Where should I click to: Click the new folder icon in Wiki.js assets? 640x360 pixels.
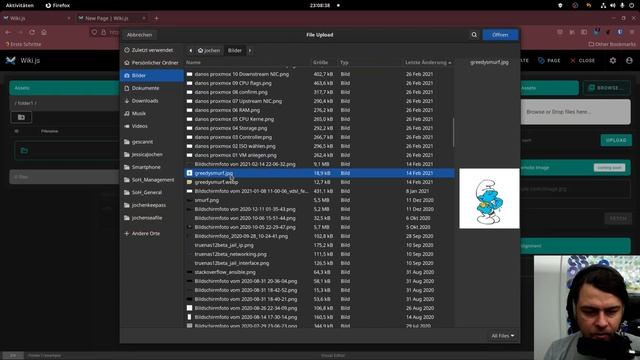[x=21, y=117]
